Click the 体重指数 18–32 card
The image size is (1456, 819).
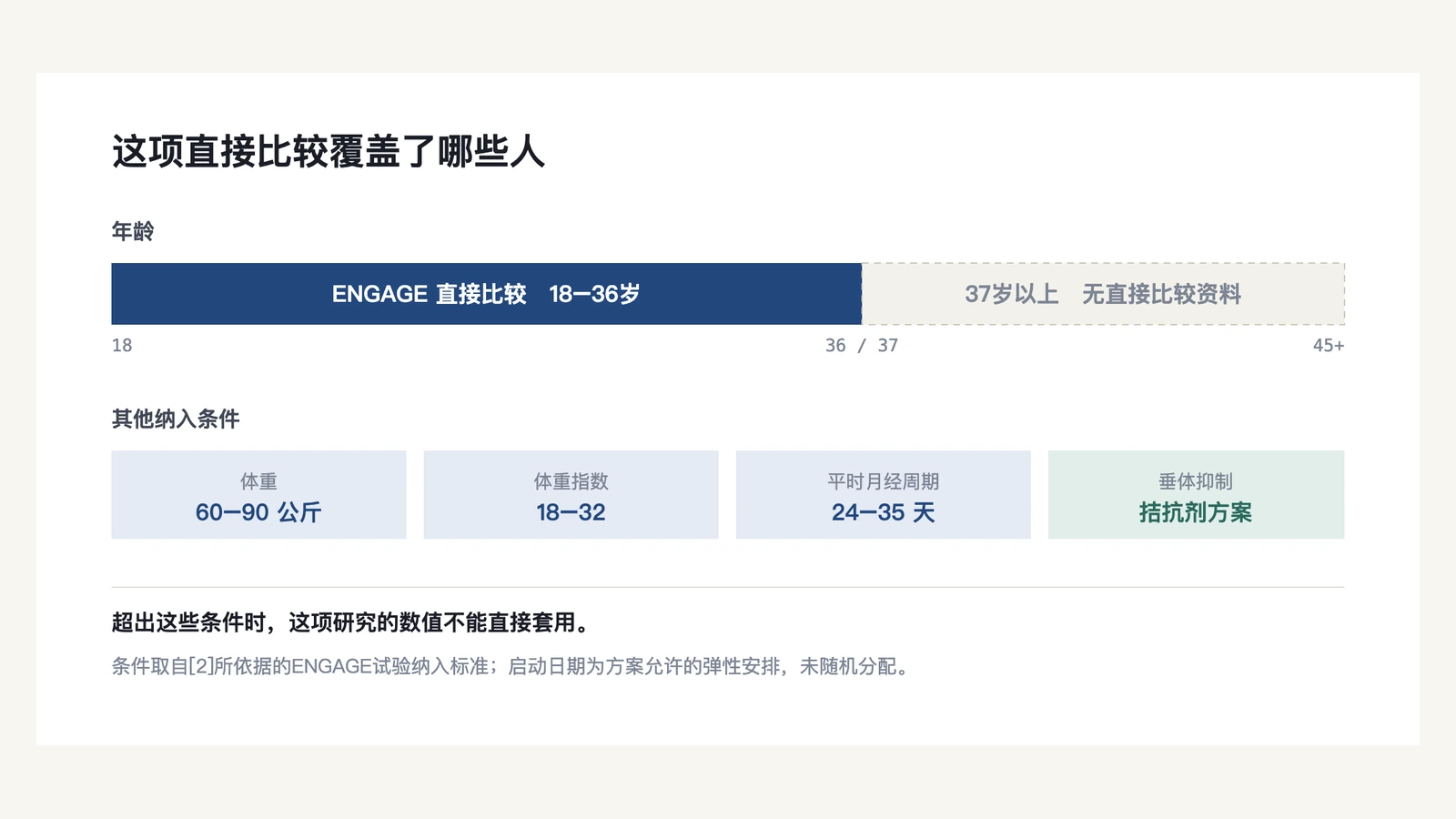[571, 494]
